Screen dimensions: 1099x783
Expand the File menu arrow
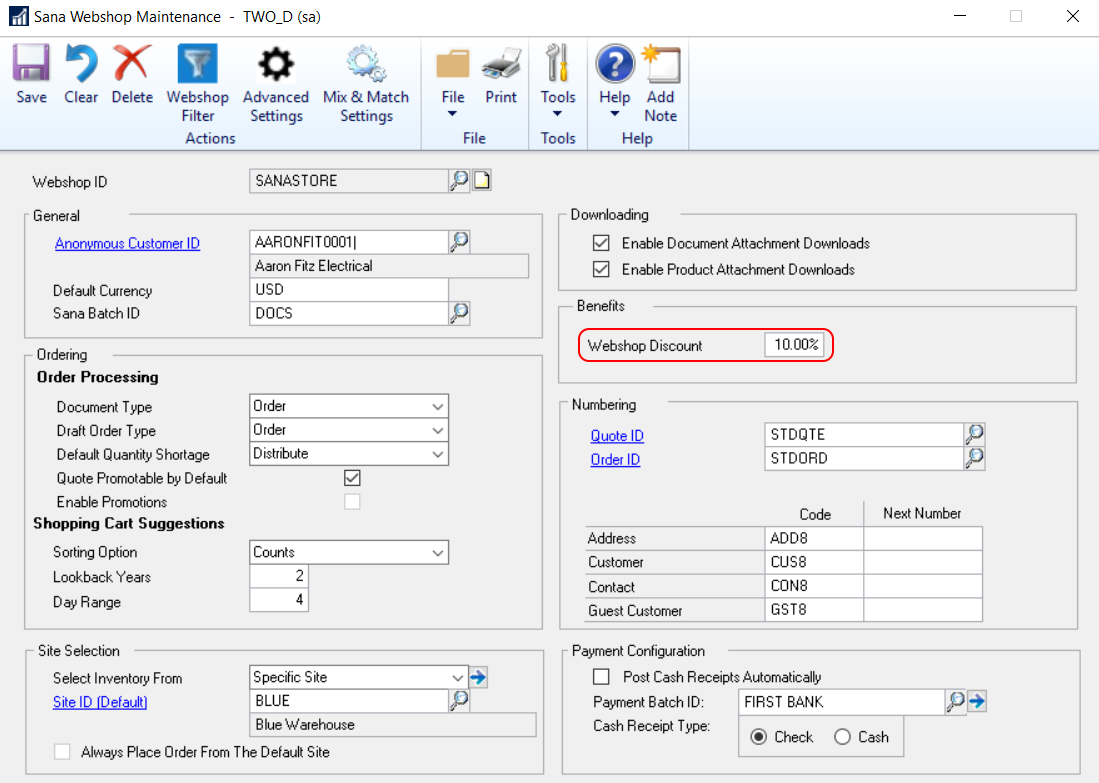tap(452, 114)
